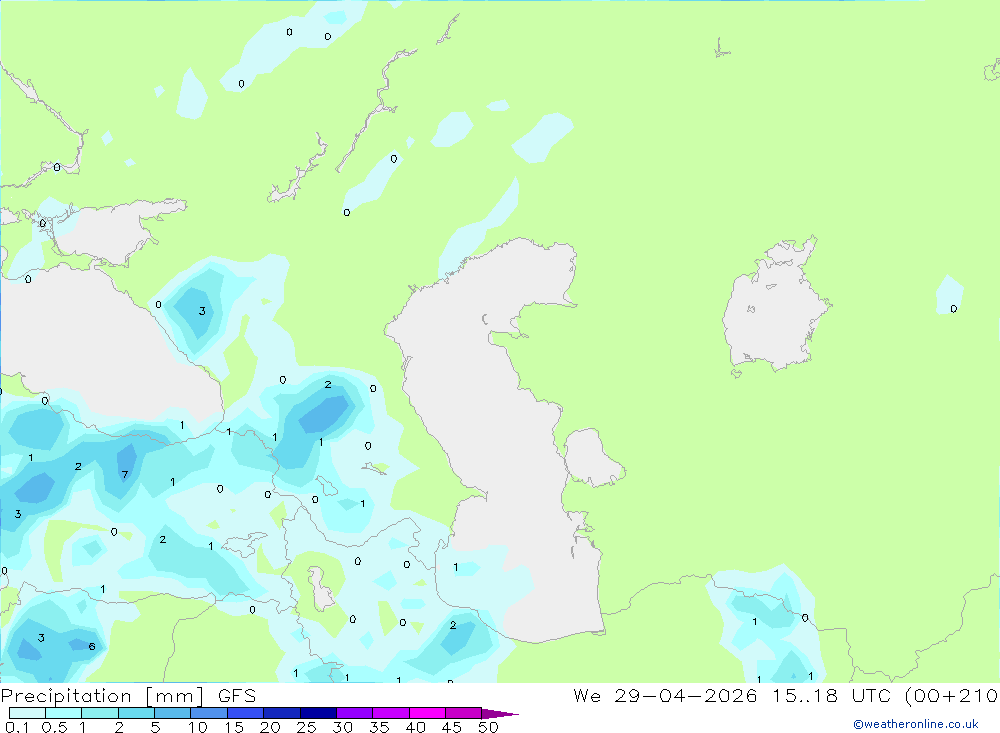
Task: Click the '30' legend scale label
Action: coord(343,727)
